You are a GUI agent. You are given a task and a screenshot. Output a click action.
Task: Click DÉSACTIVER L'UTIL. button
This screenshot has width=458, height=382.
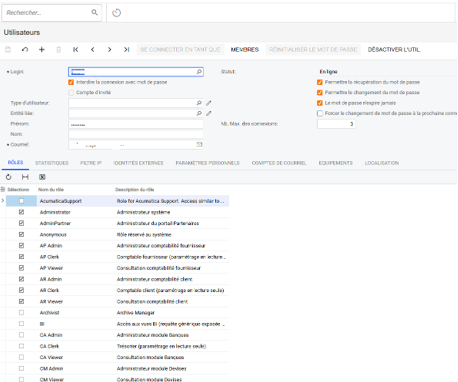394,50
